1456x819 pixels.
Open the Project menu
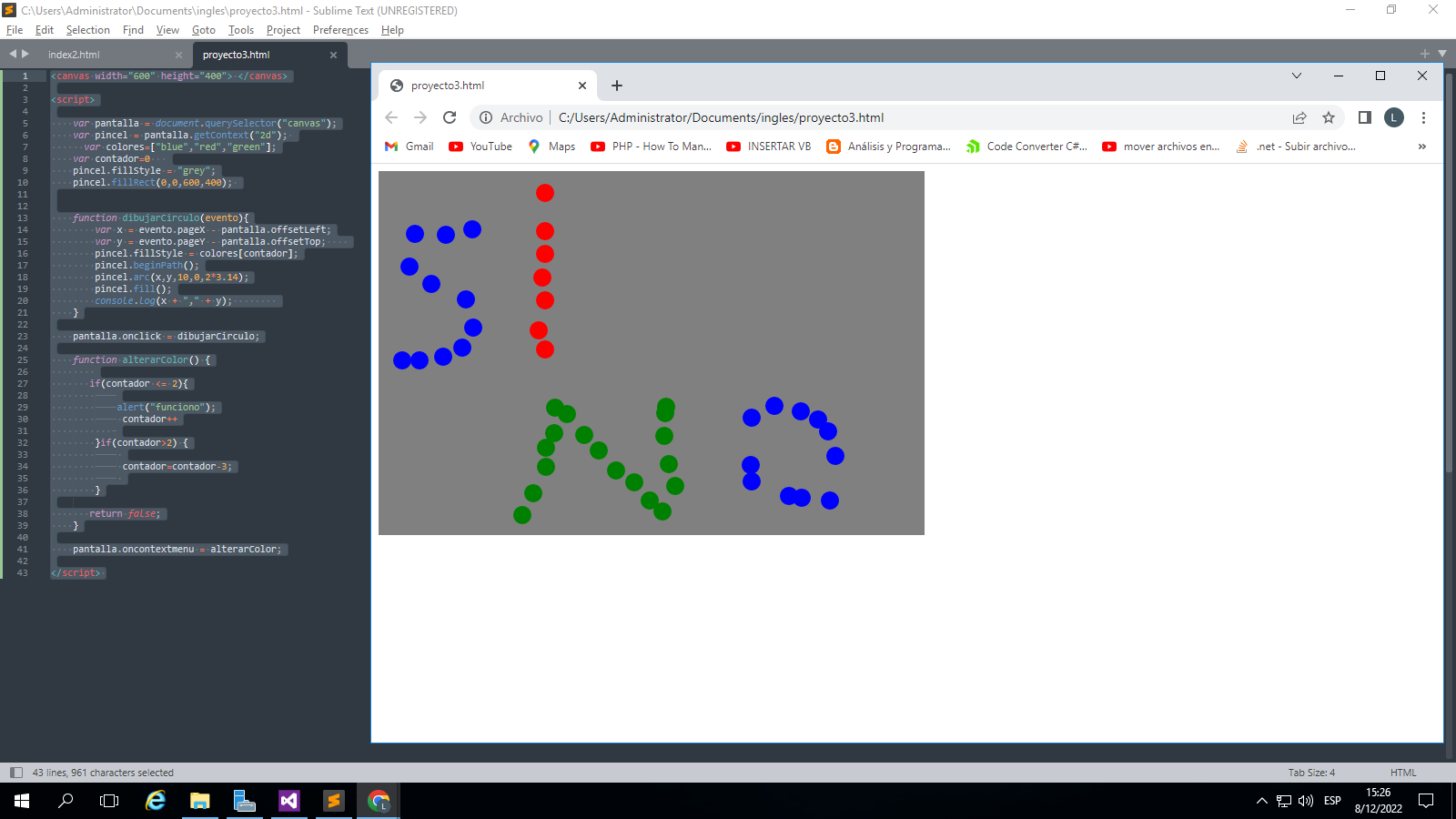pos(283,30)
